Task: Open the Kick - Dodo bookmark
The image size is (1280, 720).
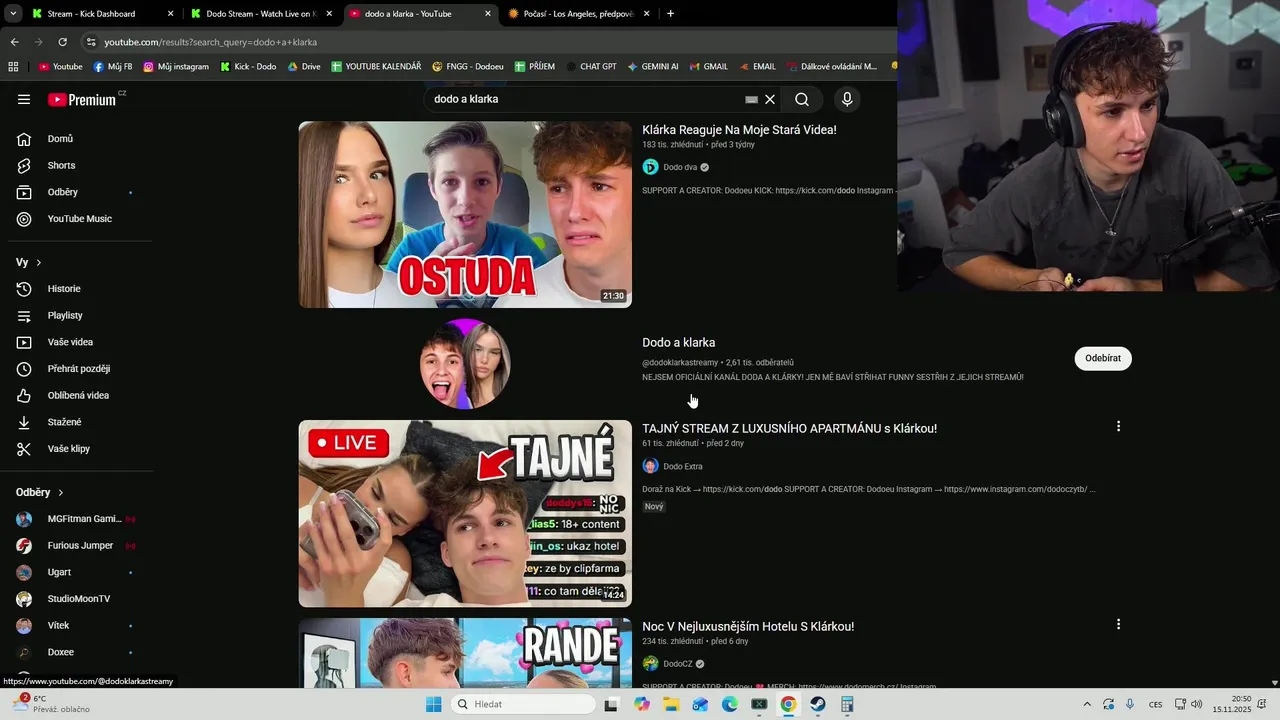Action: (x=247, y=66)
